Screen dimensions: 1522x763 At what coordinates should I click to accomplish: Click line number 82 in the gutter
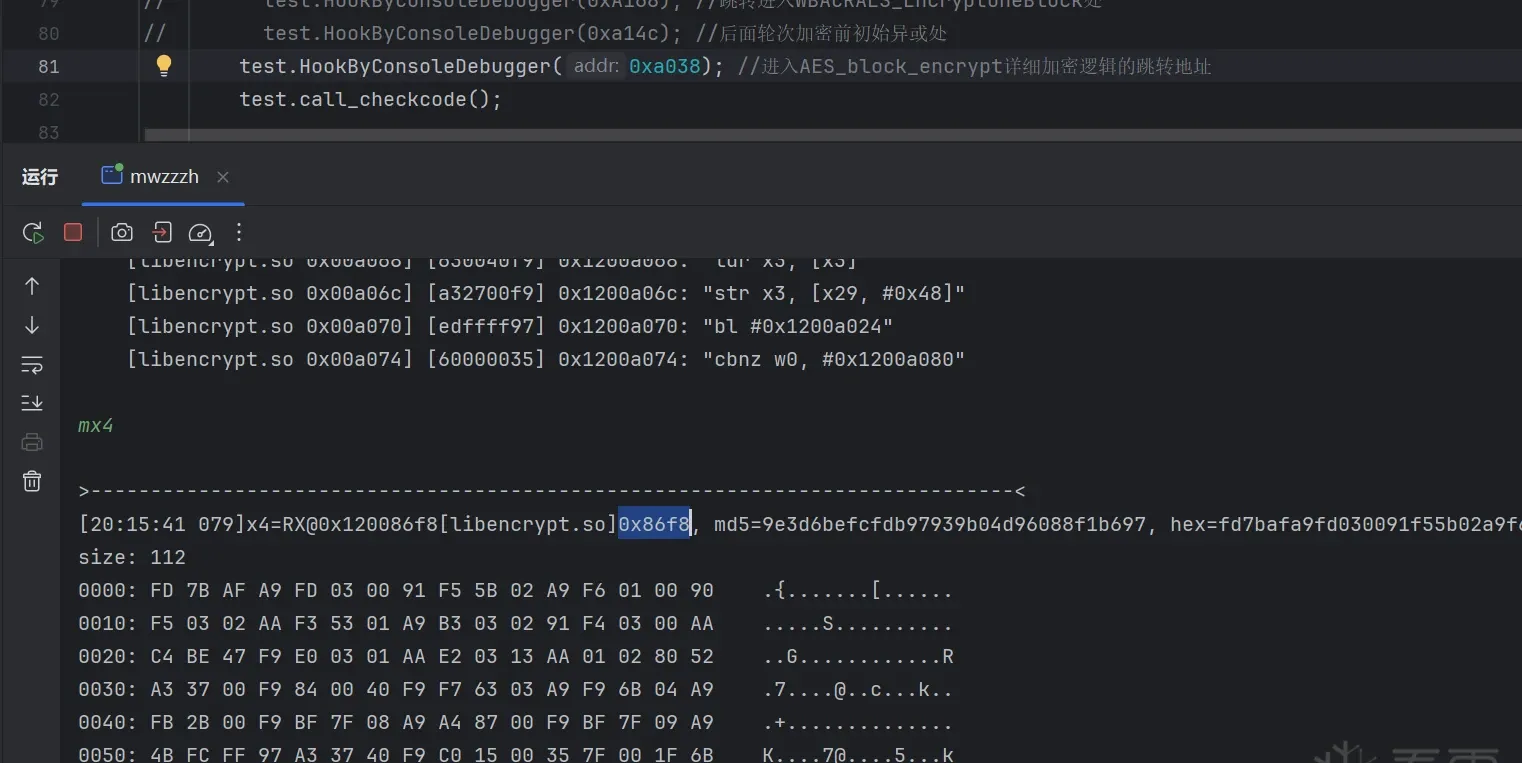pos(49,100)
